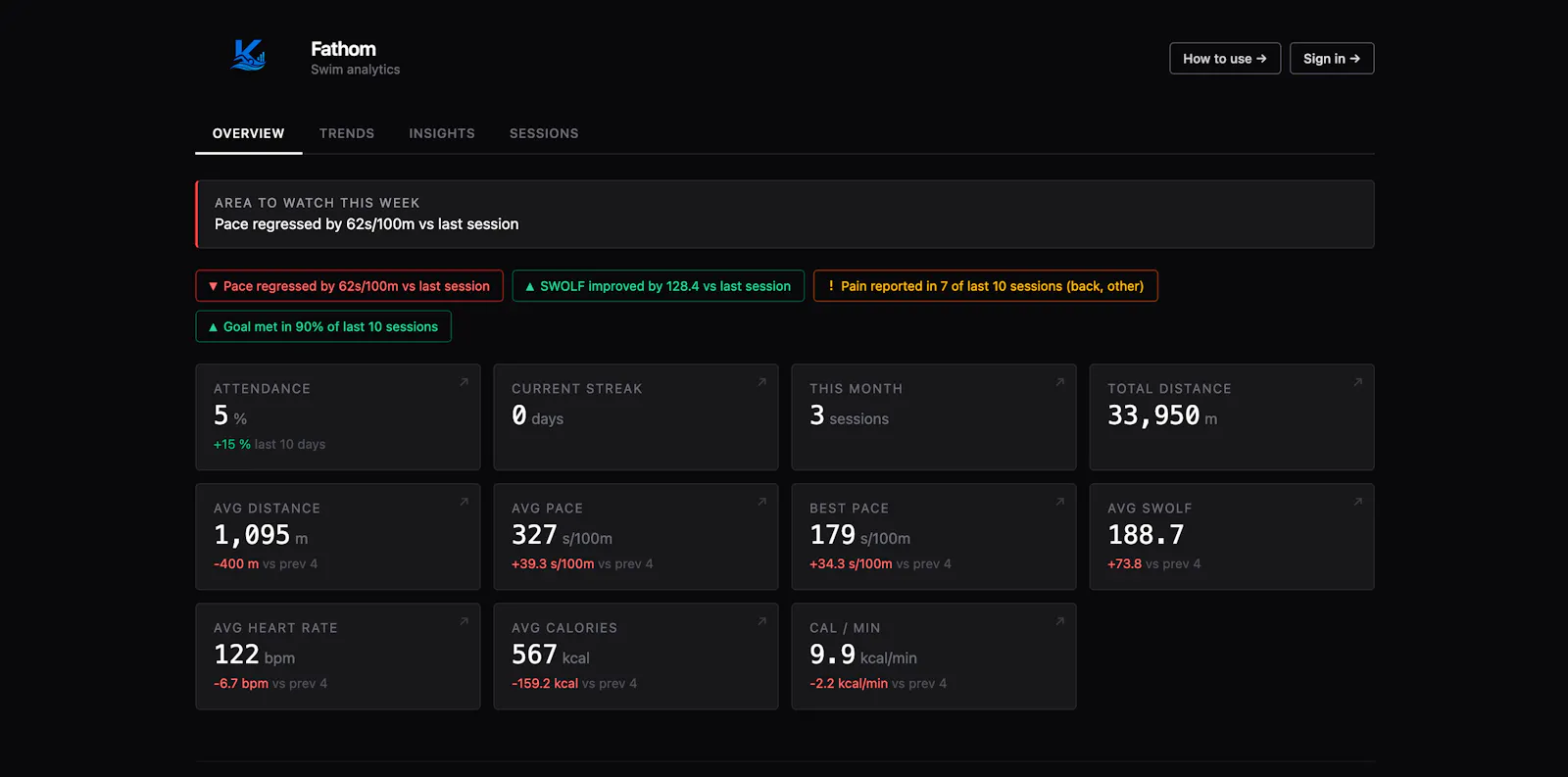Image resolution: width=1568 pixels, height=777 pixels.
Task: Click the Fathom swimmer logo icon
Action: 248,56
